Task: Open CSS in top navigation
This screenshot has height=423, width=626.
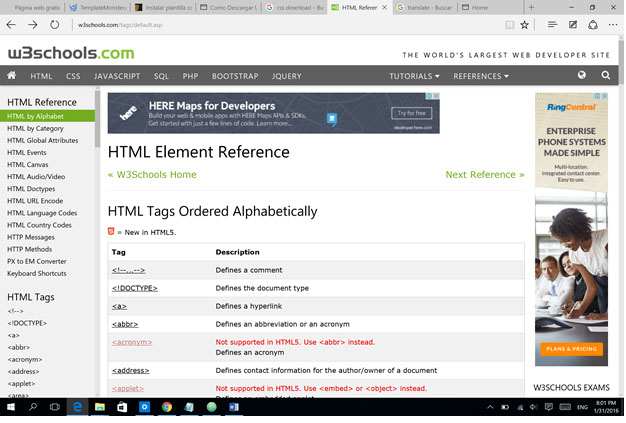Action: [x=73, y=76]
